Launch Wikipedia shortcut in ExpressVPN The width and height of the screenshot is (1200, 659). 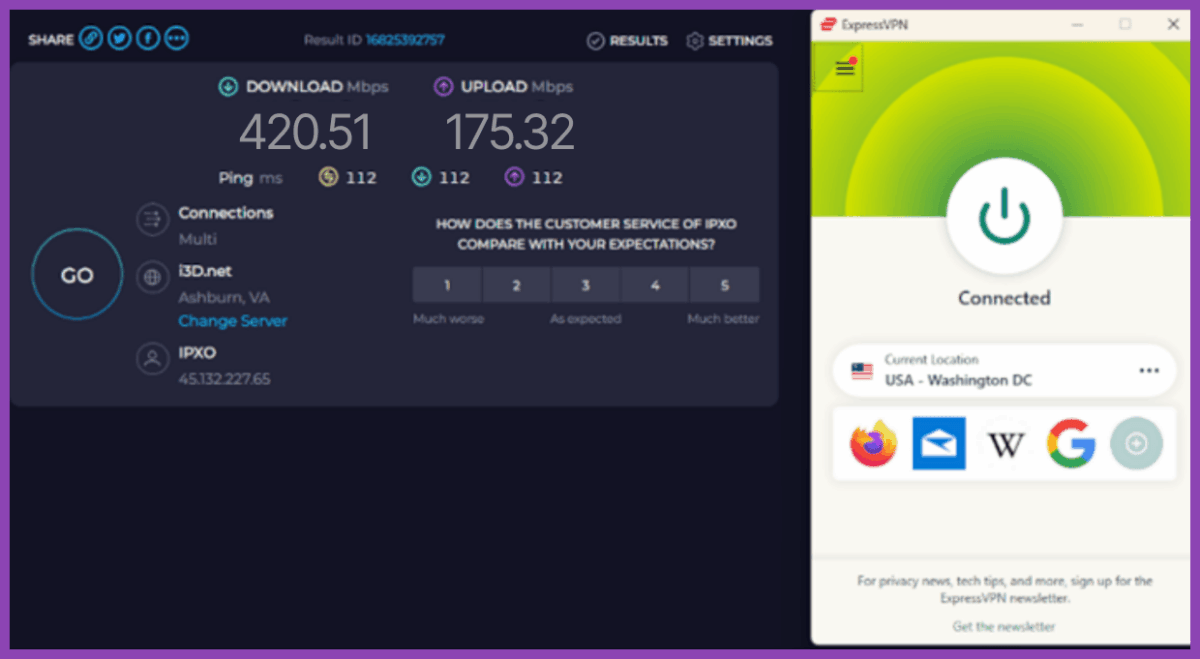pos(1005,443)
